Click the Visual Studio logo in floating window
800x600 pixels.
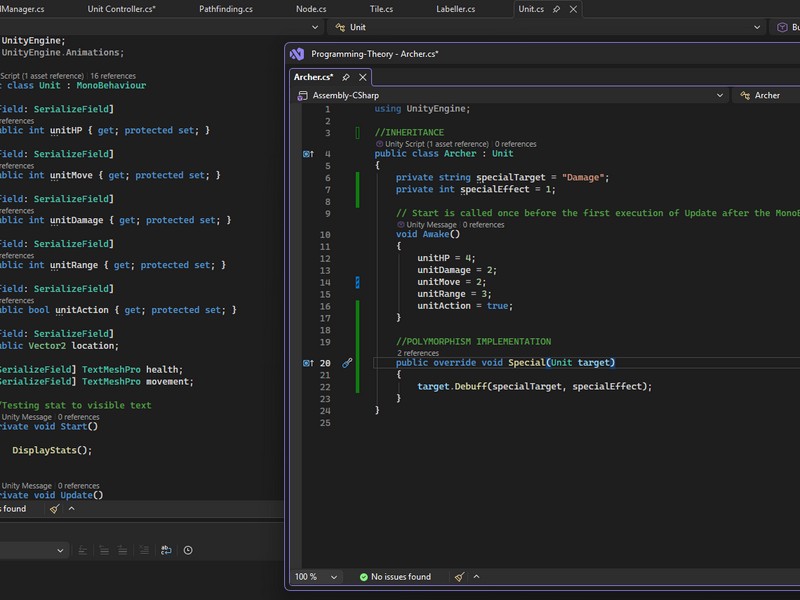click(x=297, y=54)
